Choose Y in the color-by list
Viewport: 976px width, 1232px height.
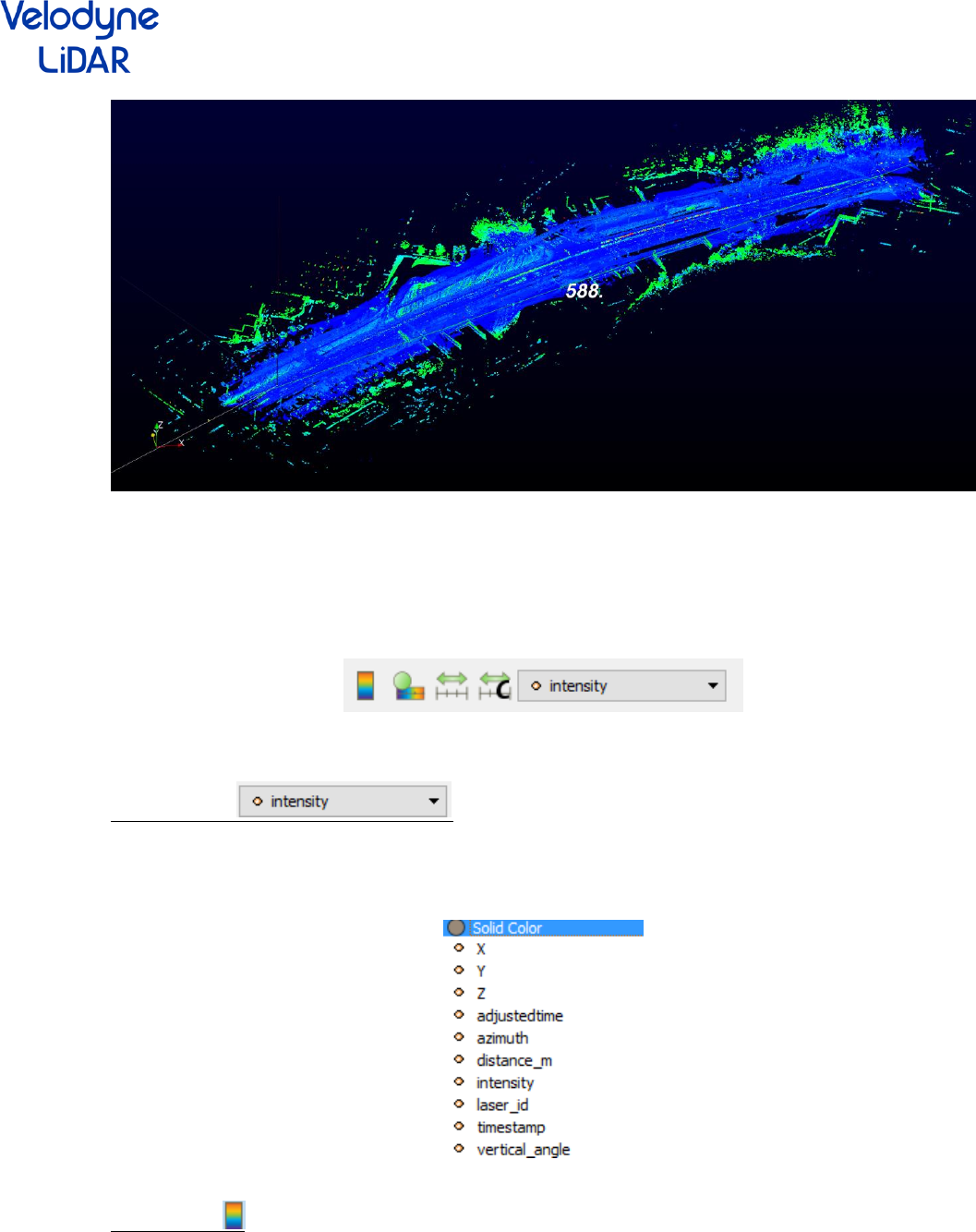[480, 971]
